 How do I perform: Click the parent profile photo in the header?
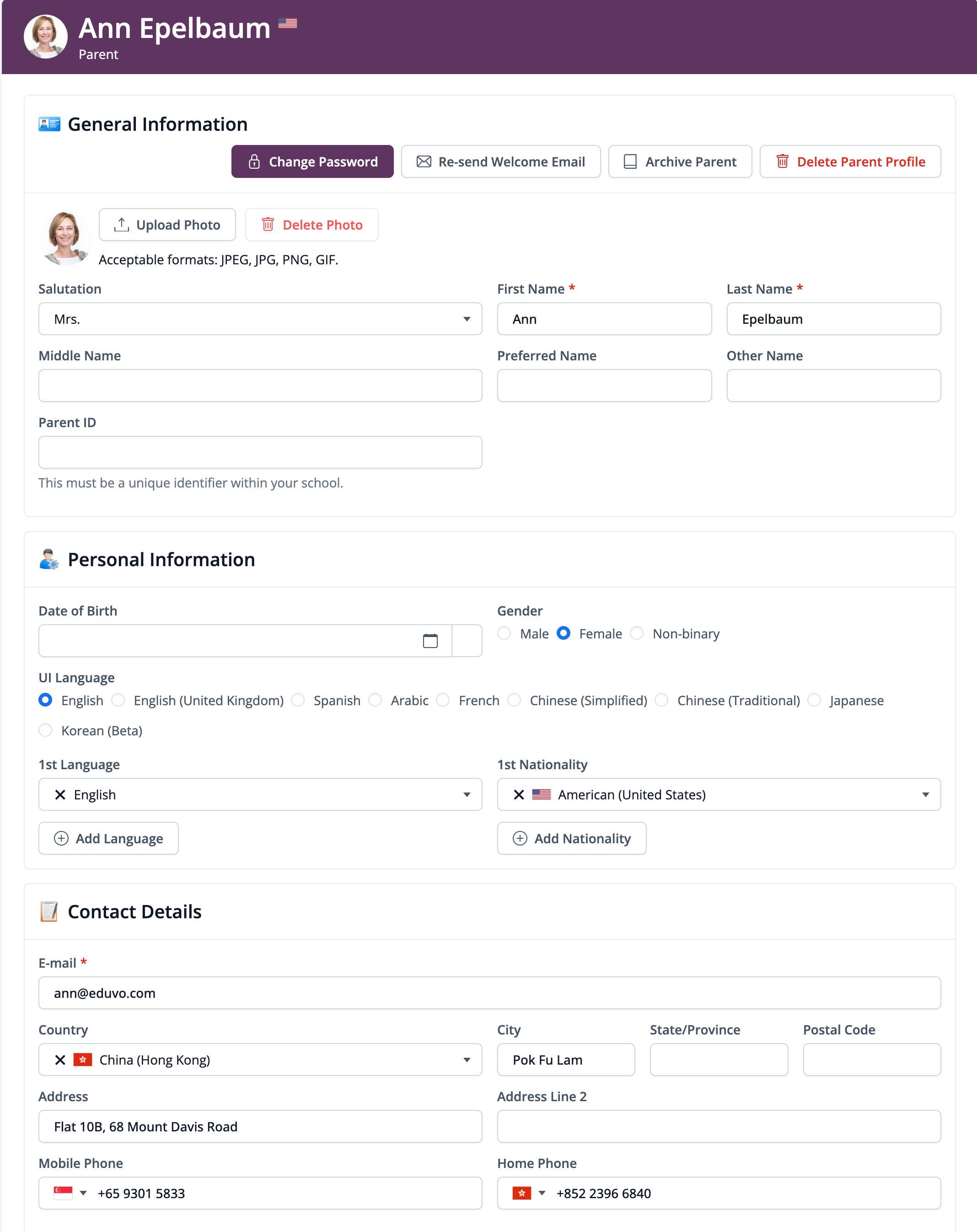point(45,37)
